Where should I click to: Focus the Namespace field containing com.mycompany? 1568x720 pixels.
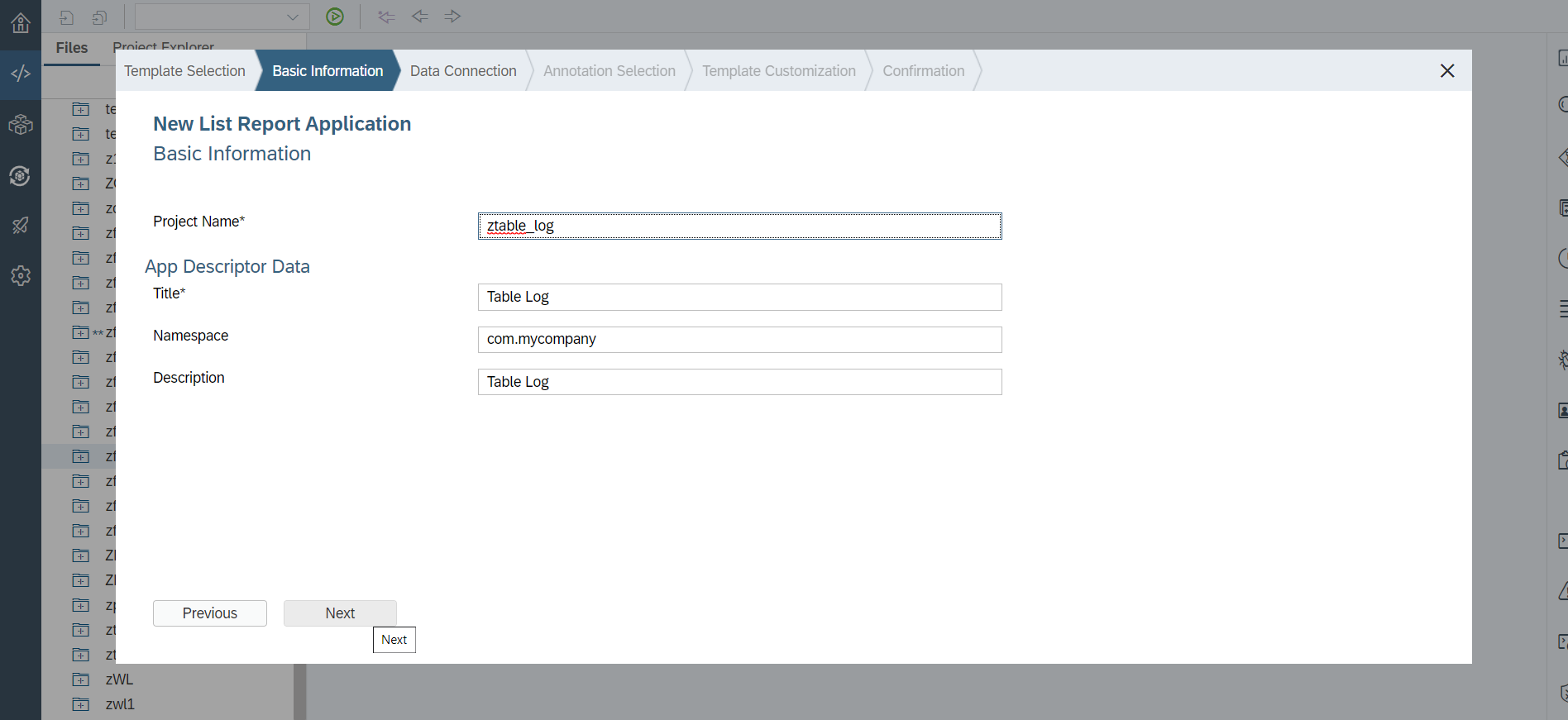[x=739, y=339]
